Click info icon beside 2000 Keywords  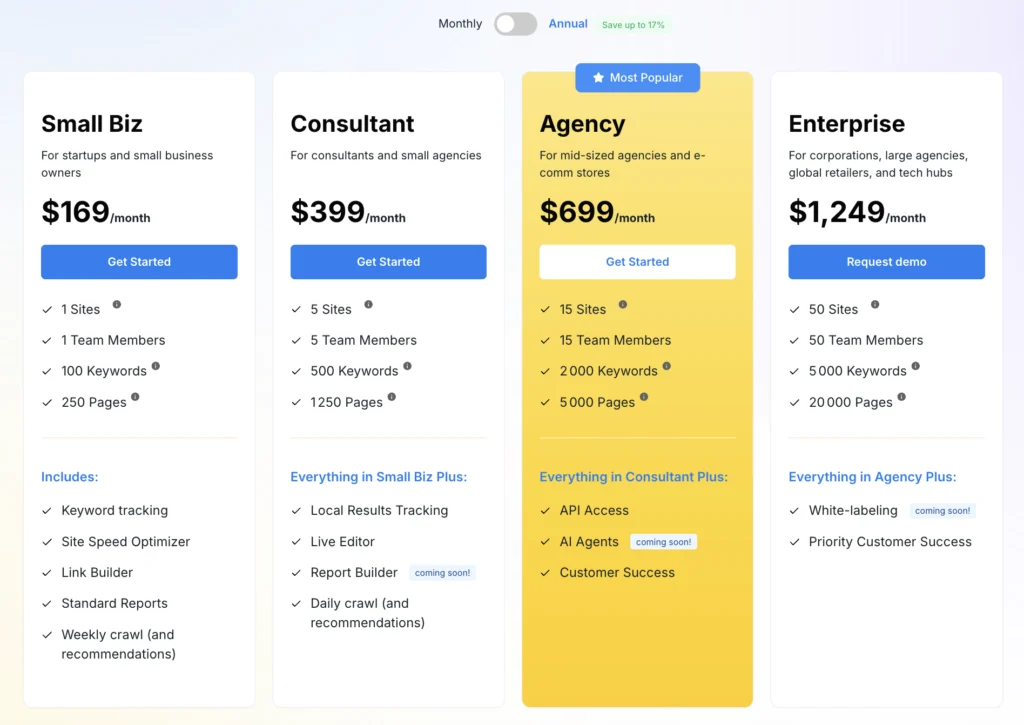tap(667, 366)
